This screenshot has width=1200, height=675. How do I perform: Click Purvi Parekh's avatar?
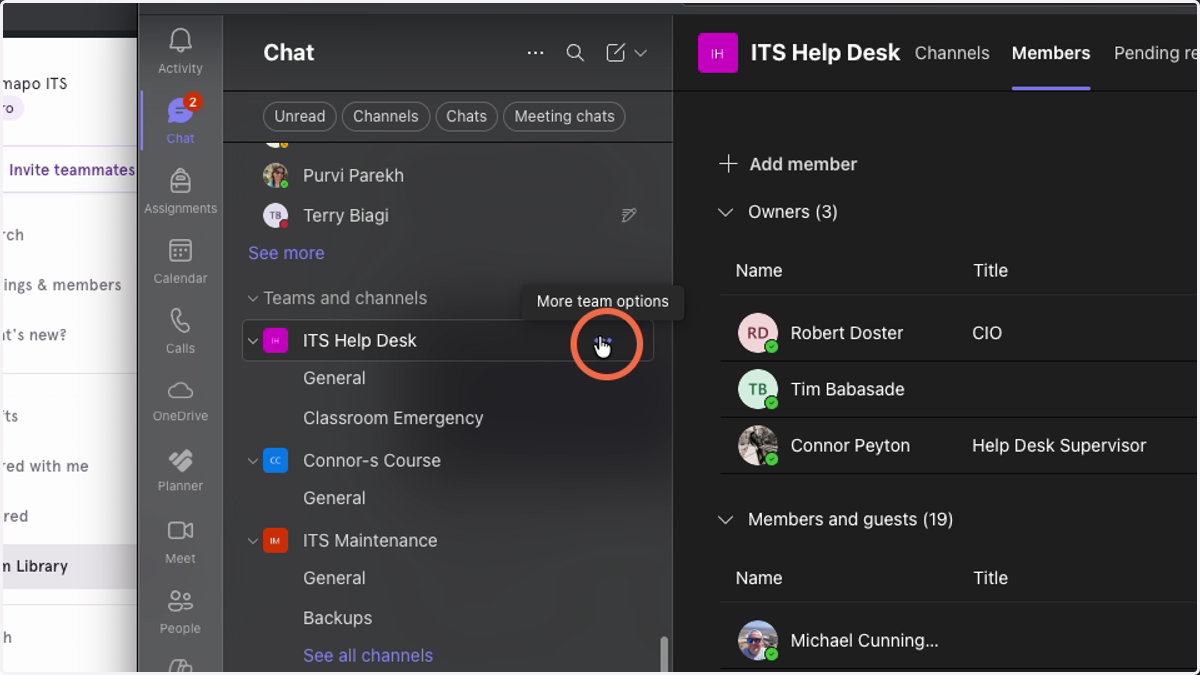275,175
